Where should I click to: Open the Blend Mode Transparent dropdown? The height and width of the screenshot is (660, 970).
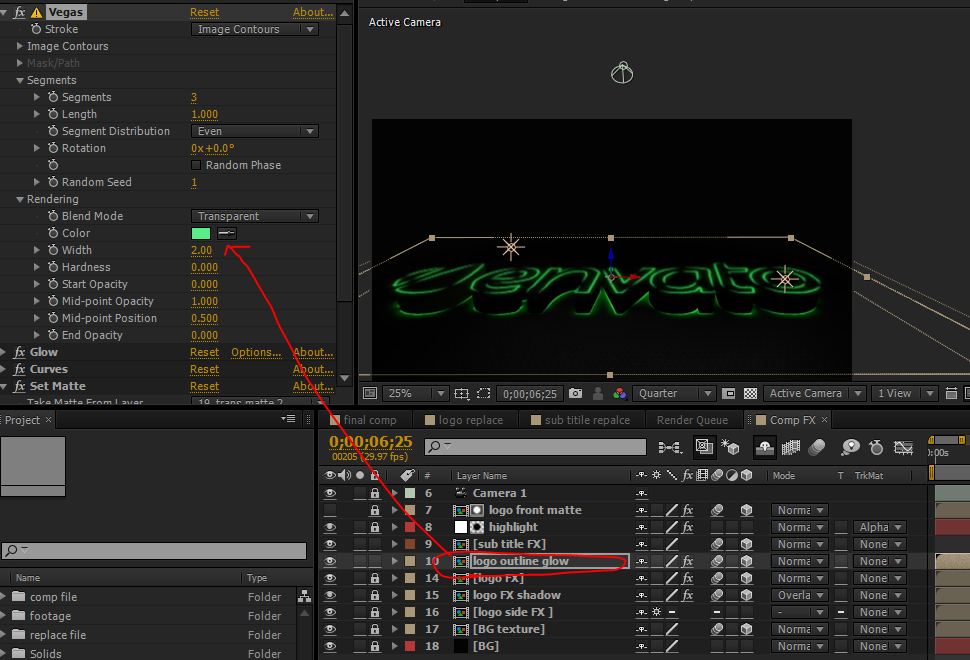tap(254, 216)
